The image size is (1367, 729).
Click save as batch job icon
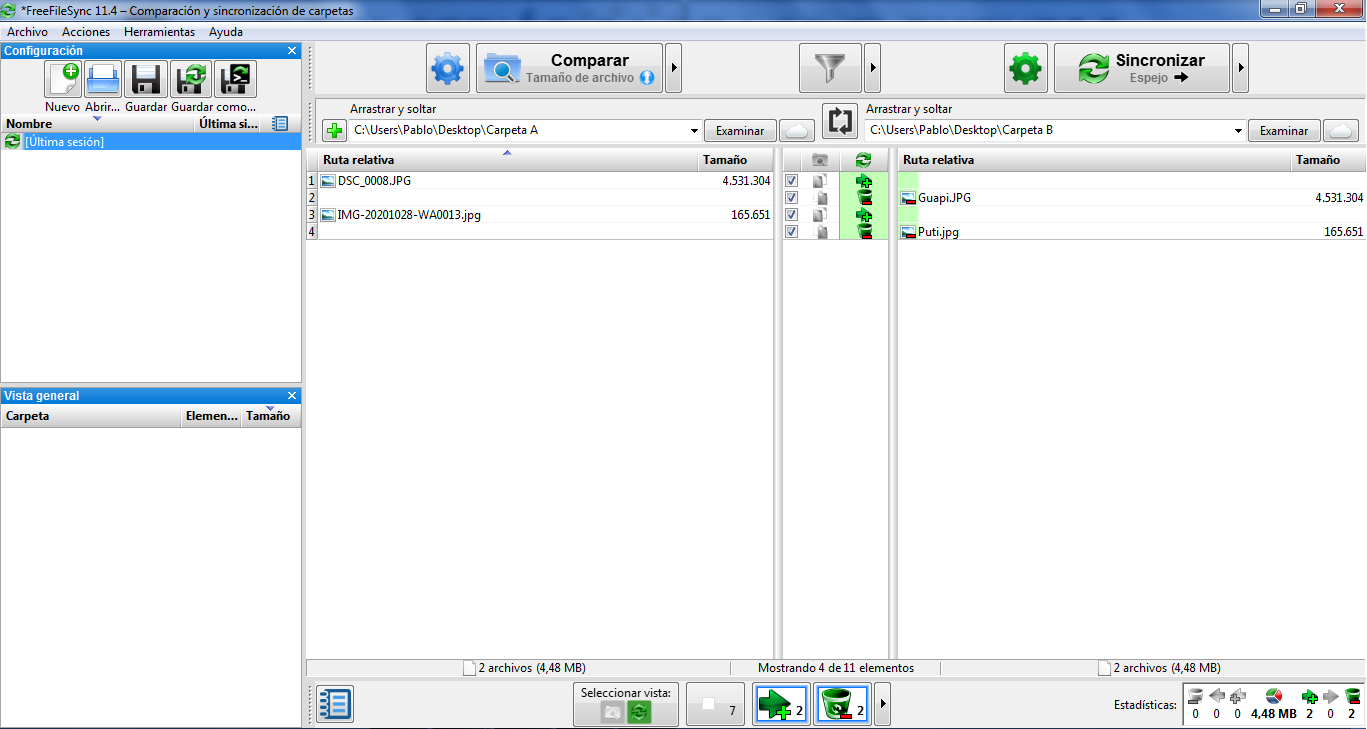[x=235, y=79]
